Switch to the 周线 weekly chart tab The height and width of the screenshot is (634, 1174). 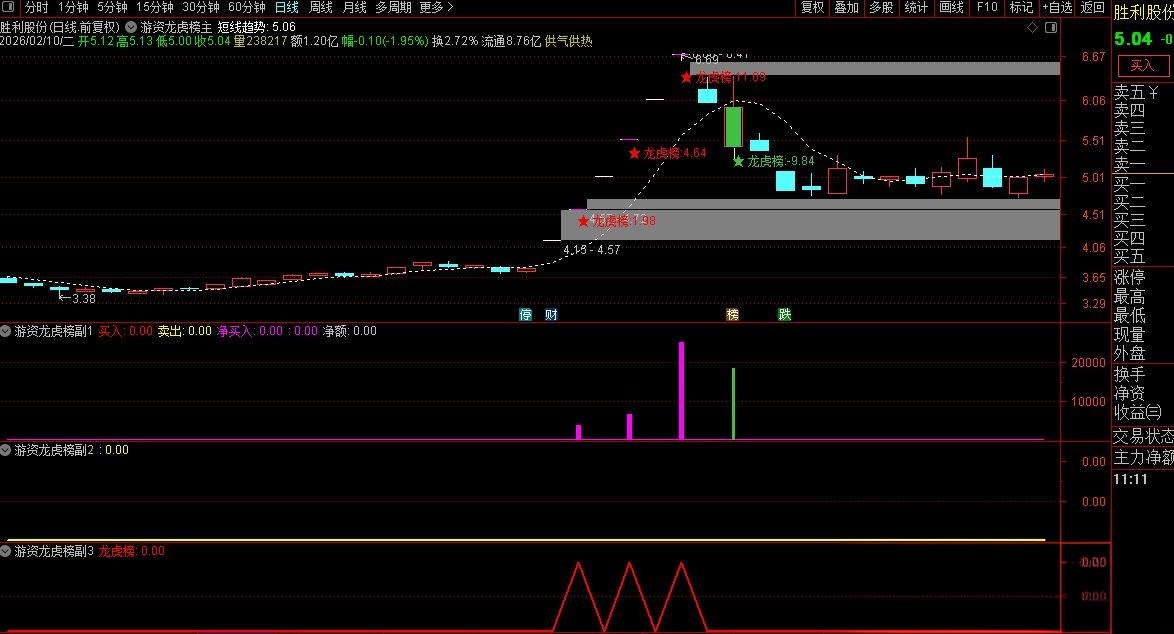320,7
